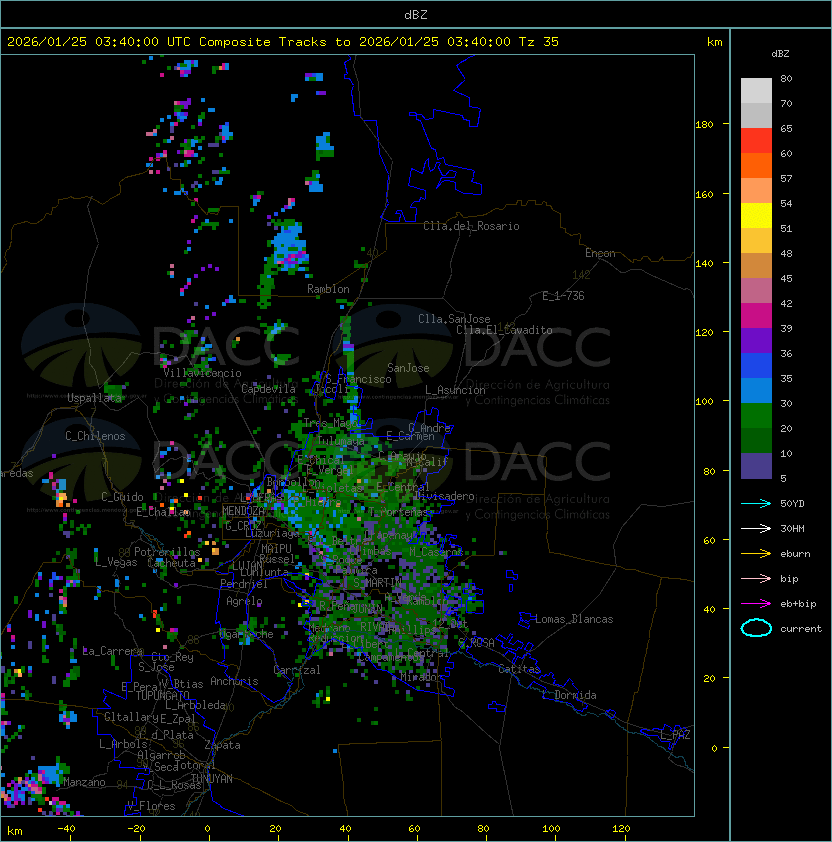
Task: Click the '30HM' legend label
Action: coord(792,528)
